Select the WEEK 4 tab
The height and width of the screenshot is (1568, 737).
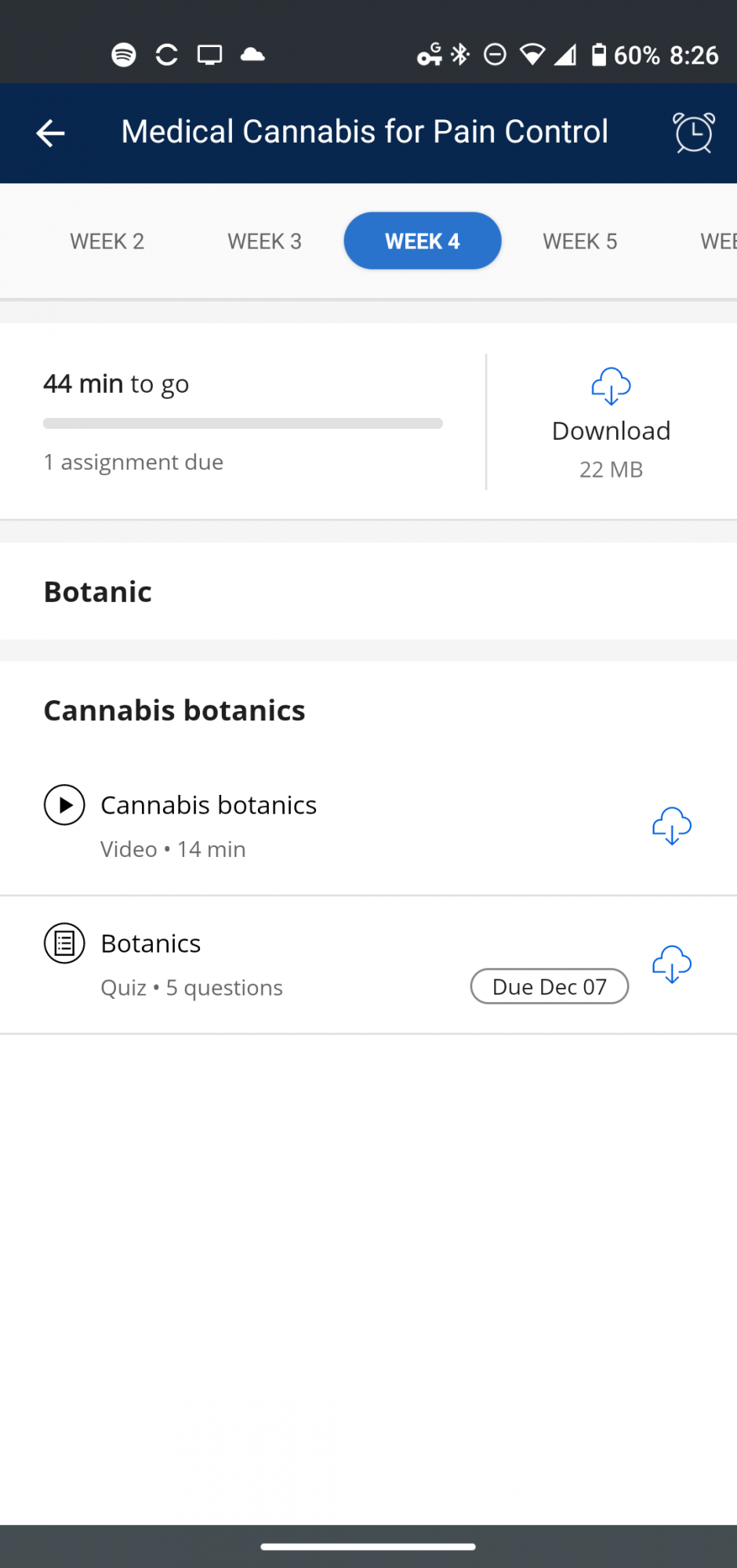423,241
